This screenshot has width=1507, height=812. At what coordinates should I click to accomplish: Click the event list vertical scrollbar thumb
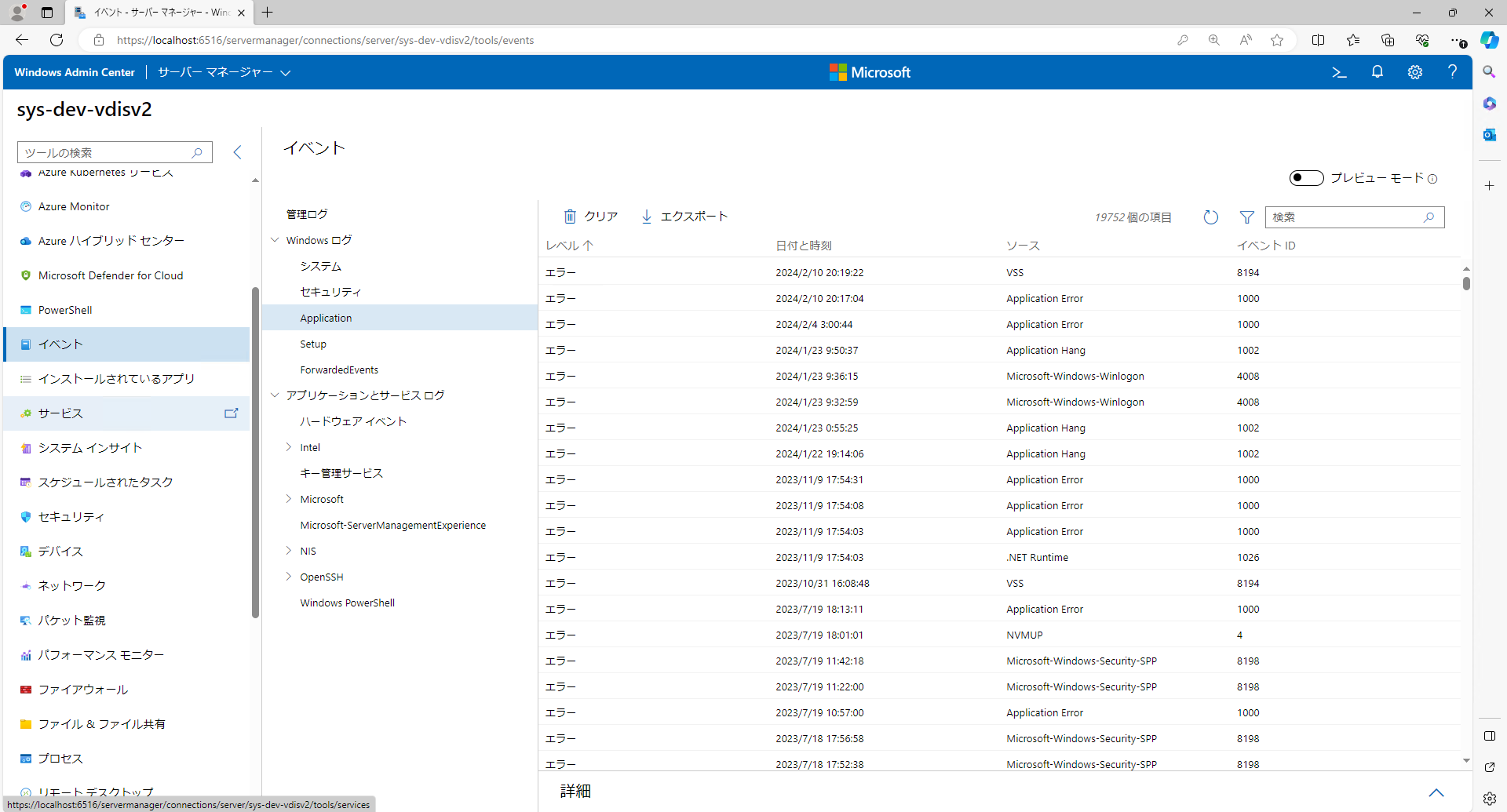(x=1466, y=283)
